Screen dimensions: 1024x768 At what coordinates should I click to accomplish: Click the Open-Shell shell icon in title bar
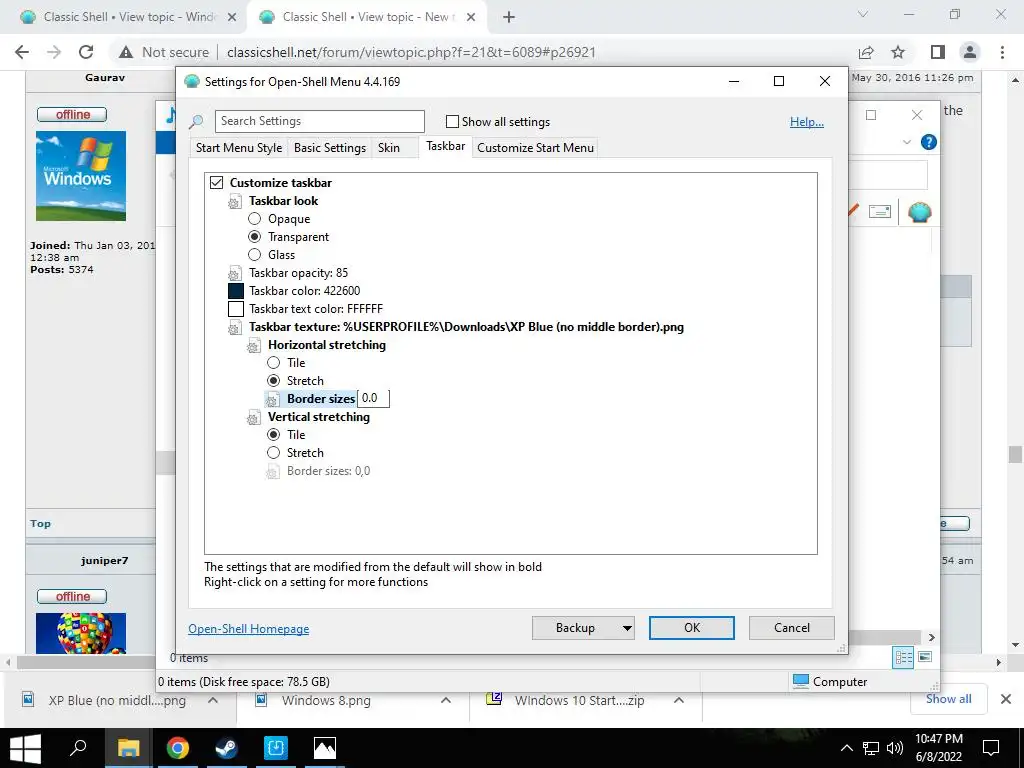[191, 82]
